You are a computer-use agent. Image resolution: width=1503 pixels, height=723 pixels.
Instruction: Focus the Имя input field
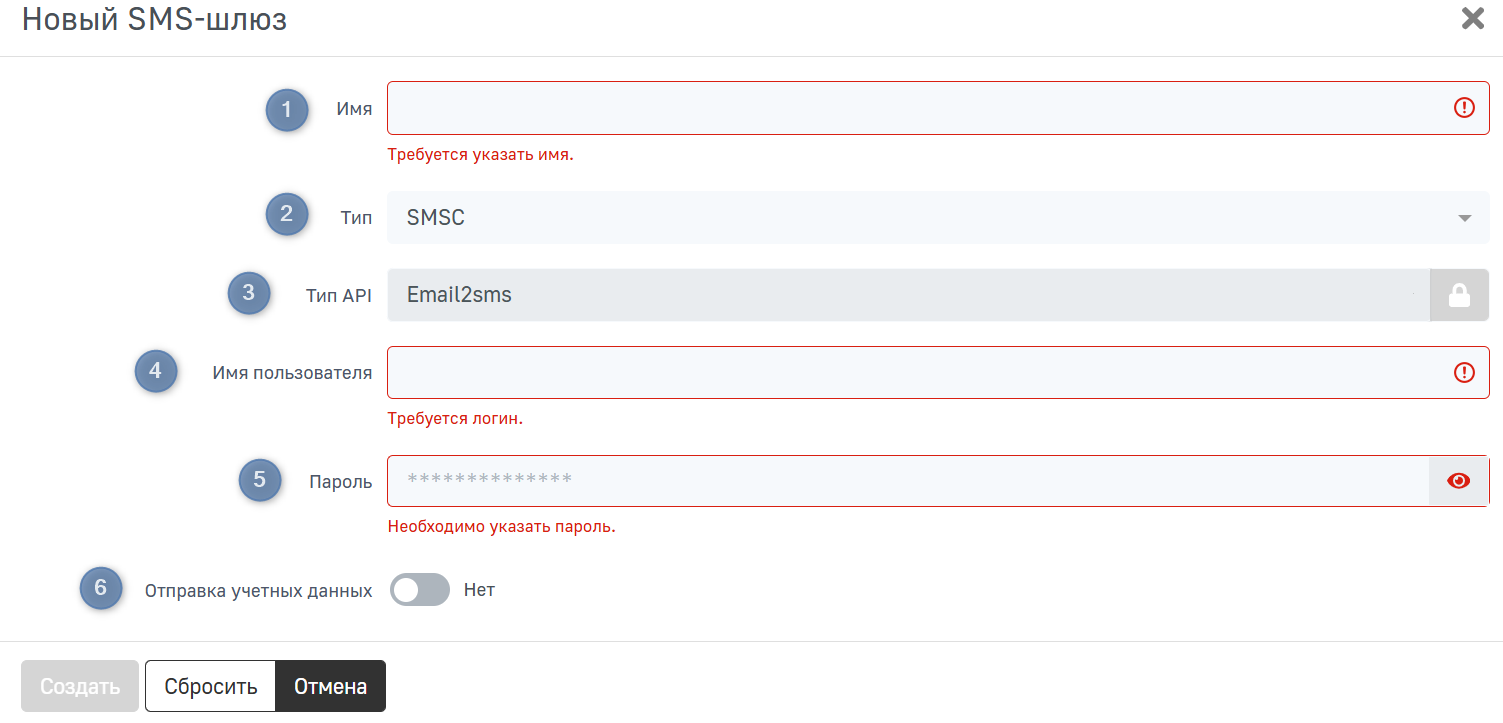(x=938, y=108)
